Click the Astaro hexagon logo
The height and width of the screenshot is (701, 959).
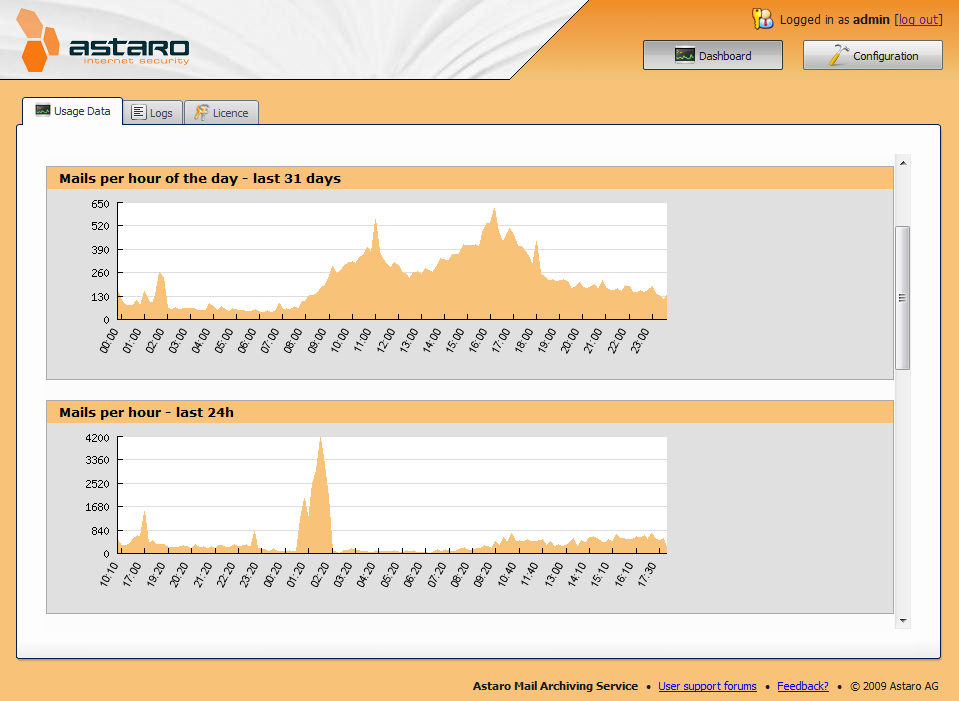pyautogui.click(x=37, y=40)
